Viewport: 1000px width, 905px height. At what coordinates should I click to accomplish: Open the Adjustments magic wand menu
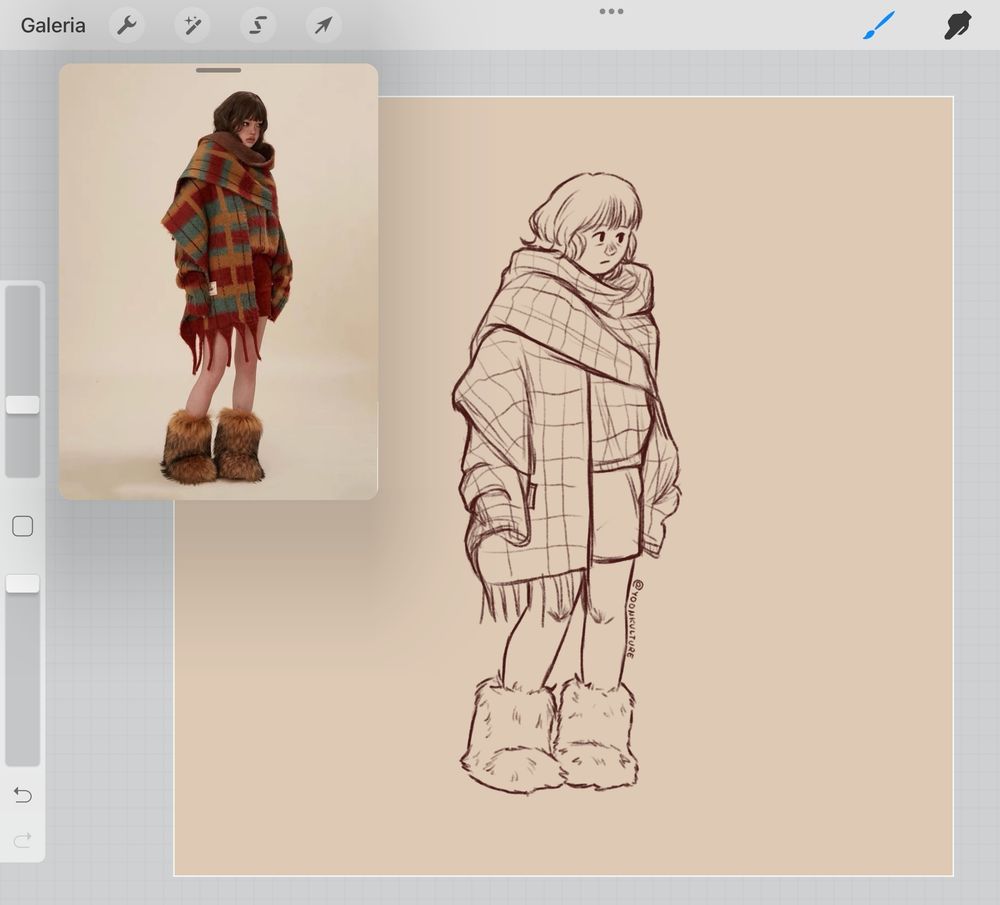(192, 25)
